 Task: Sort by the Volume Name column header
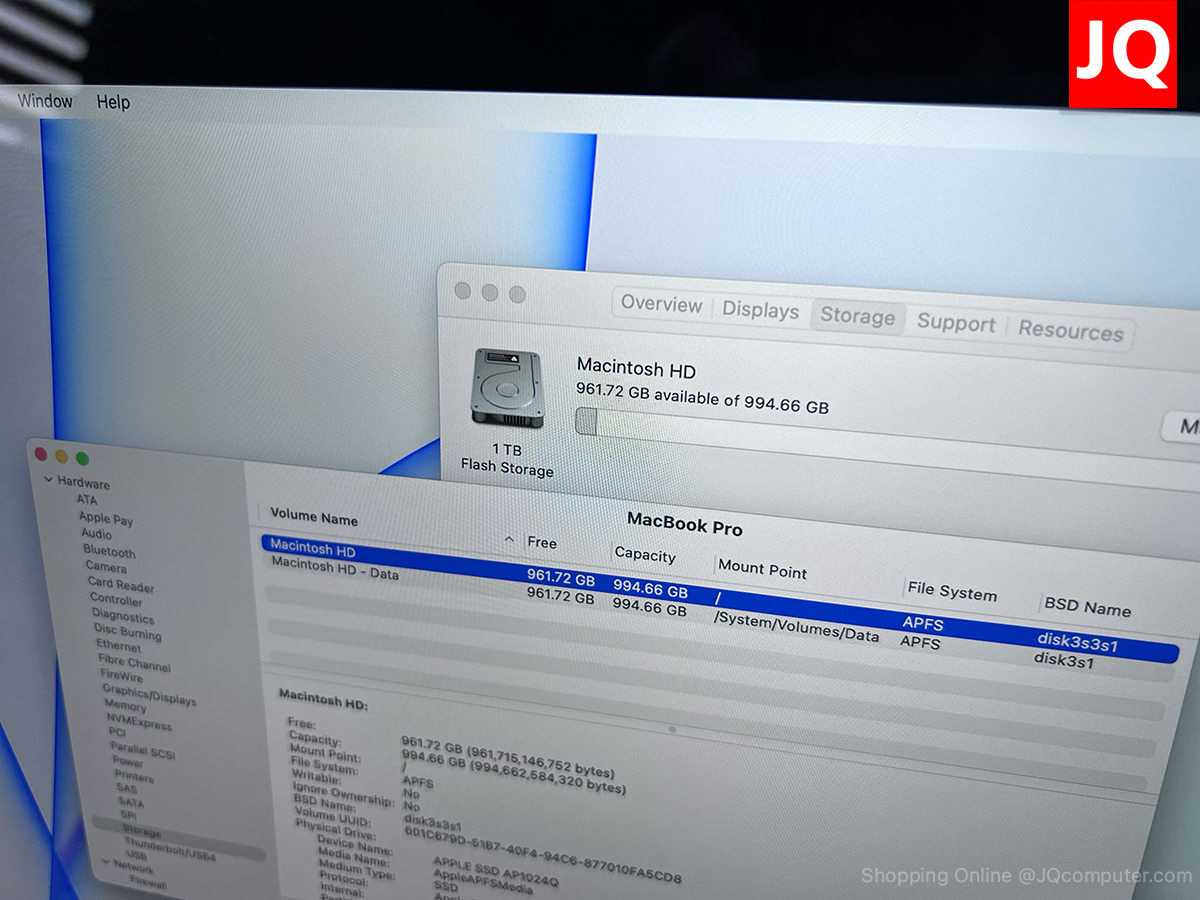[314, 517]
